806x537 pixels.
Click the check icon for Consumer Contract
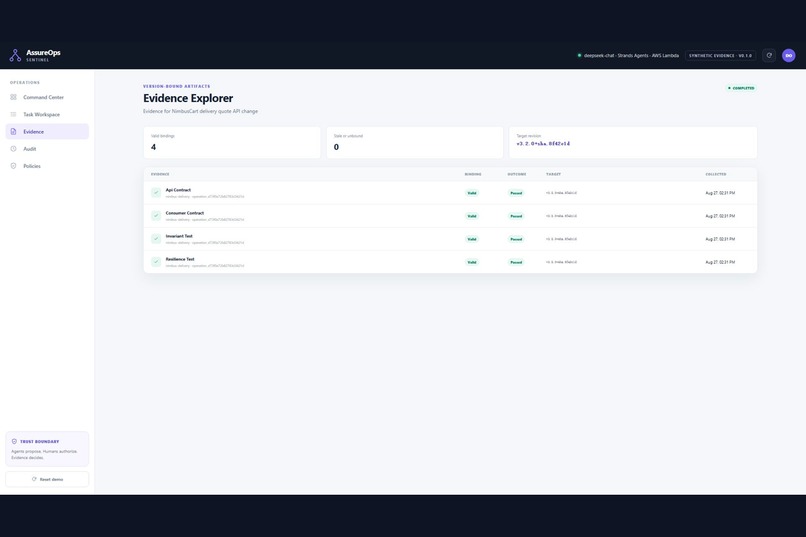tap(156, 216)
